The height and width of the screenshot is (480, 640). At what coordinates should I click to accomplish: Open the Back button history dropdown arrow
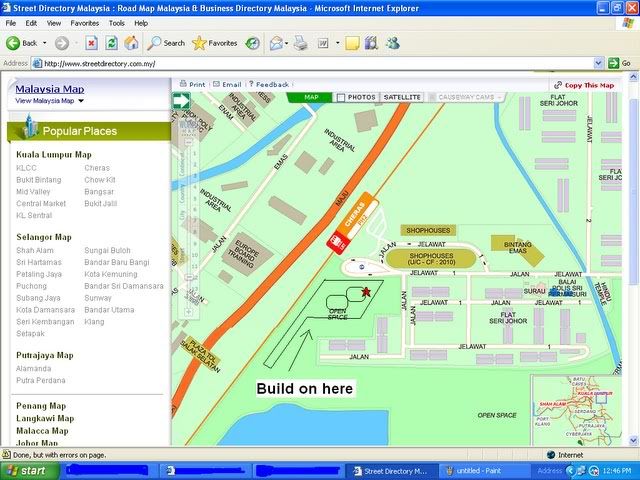pos(45,43)
